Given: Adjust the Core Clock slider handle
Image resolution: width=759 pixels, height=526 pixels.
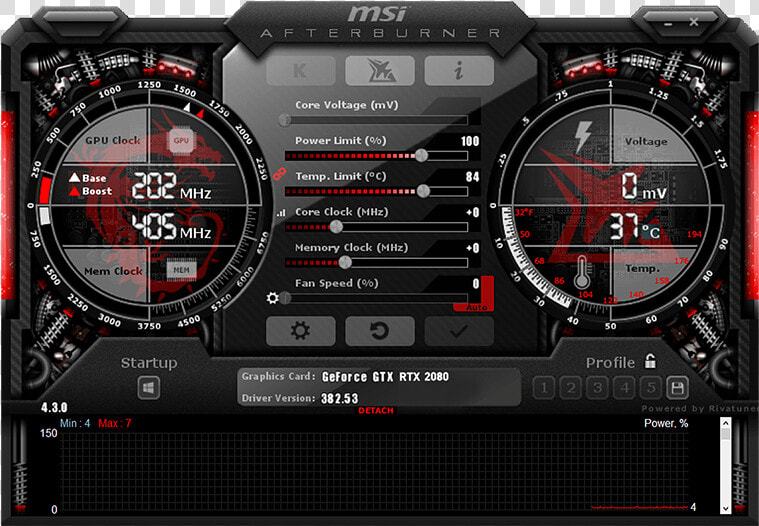Looking at the screenshot, I should pos(336,226).
